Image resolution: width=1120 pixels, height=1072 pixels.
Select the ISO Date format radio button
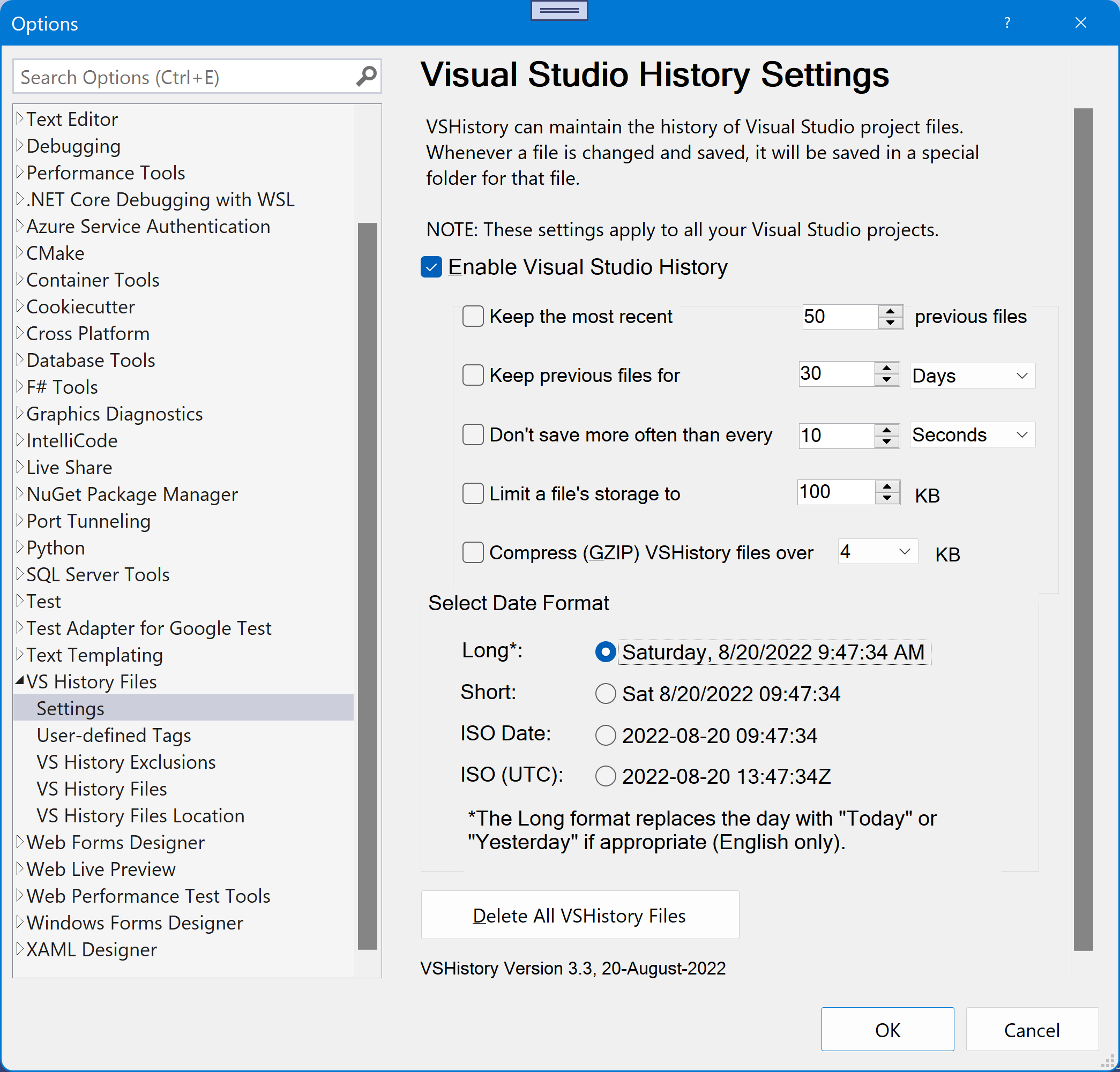(x=605, y=735)
